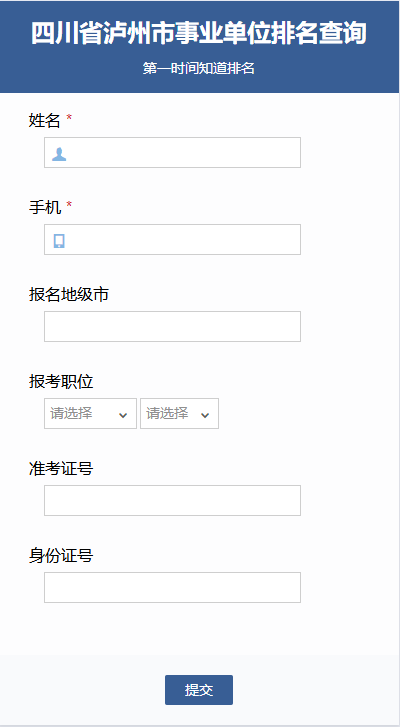400x727 pixels.
Task: Click the 四川省泸州市事业单位排名查询 title
Action: point(199,33)
